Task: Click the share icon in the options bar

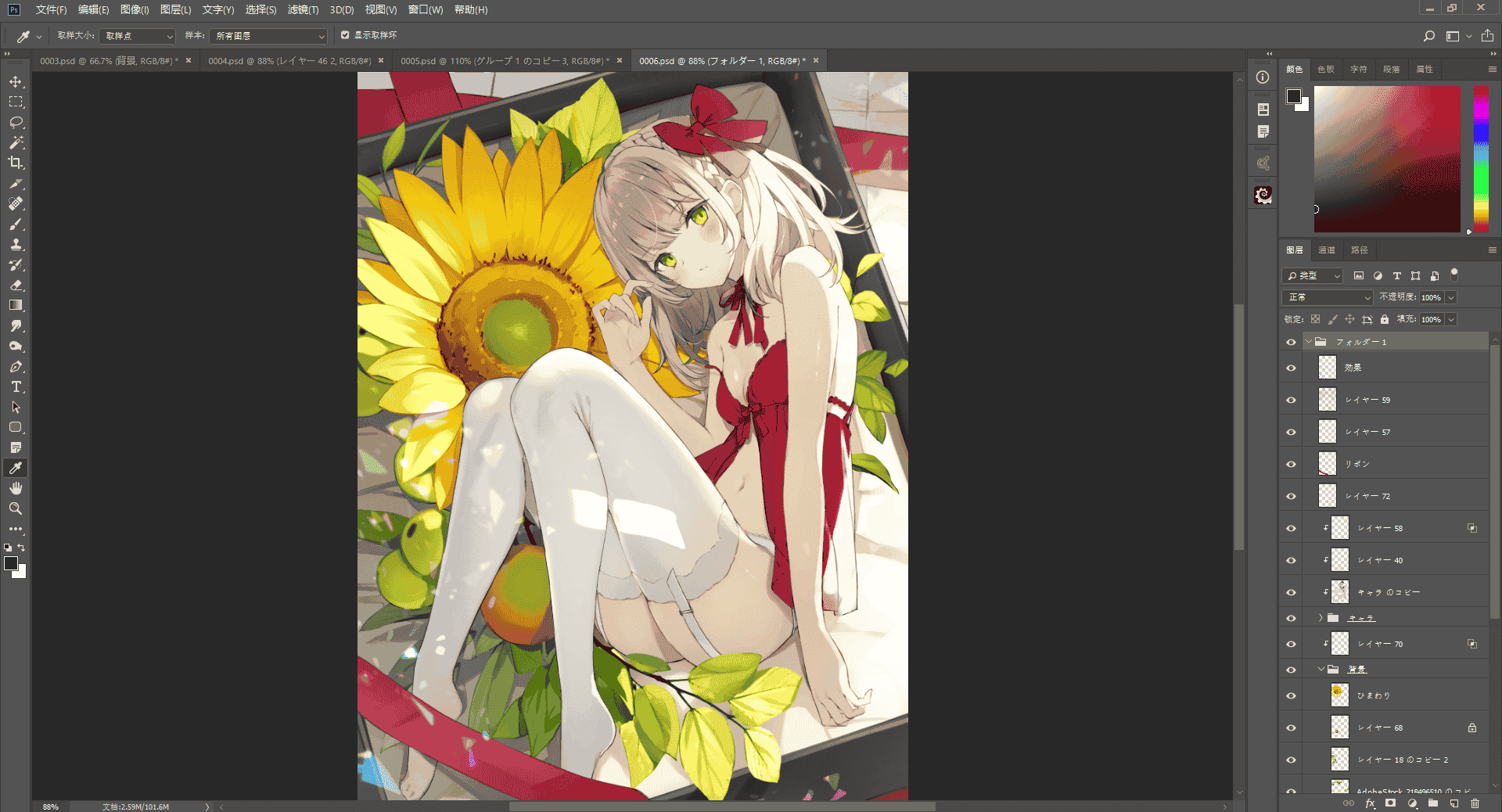Action: coord(1487,36)
